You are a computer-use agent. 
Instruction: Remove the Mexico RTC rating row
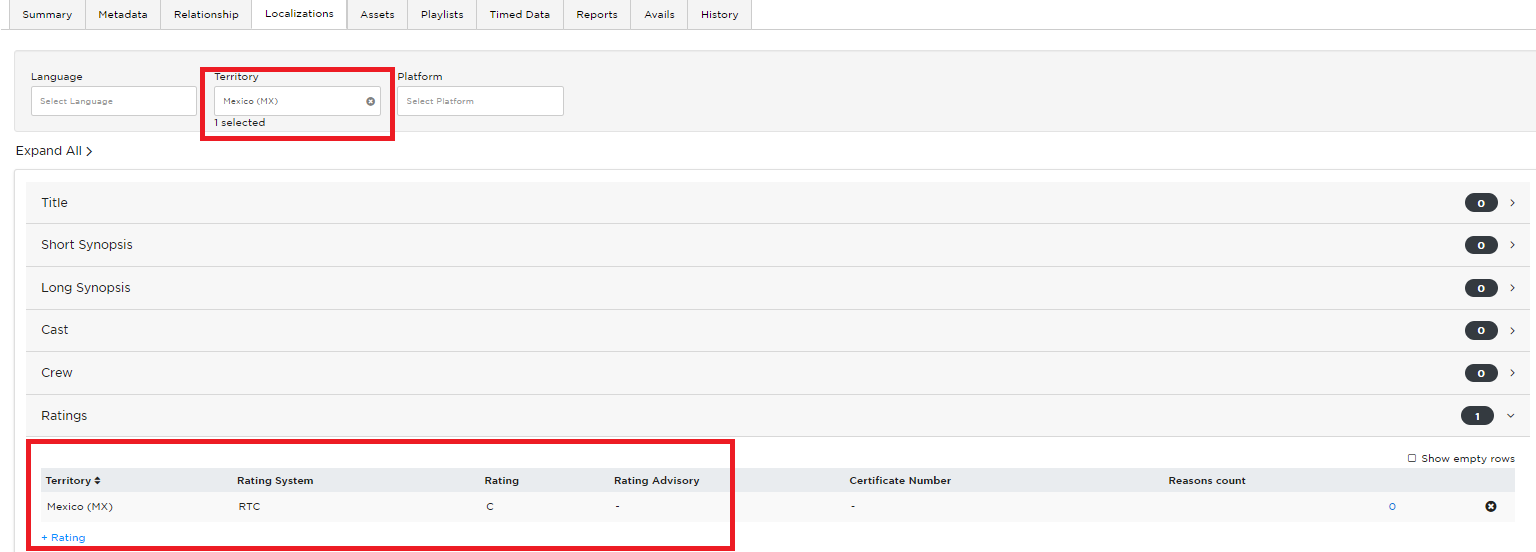(x=1491, y=507)
